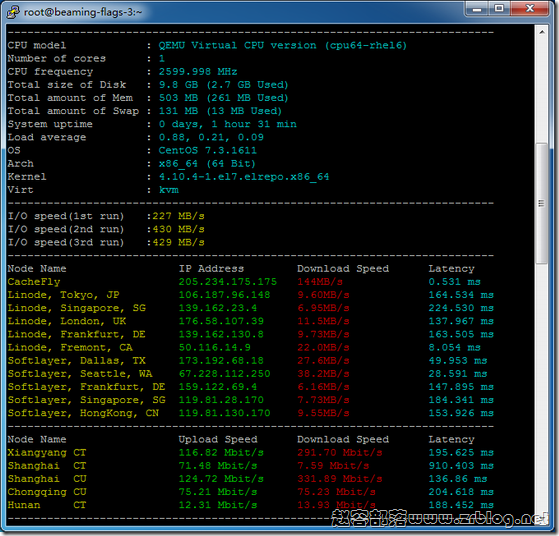Click download speed 9.55MB/s
The width and height of the screenshot is (559, 536).
click(x=323, y=413)
